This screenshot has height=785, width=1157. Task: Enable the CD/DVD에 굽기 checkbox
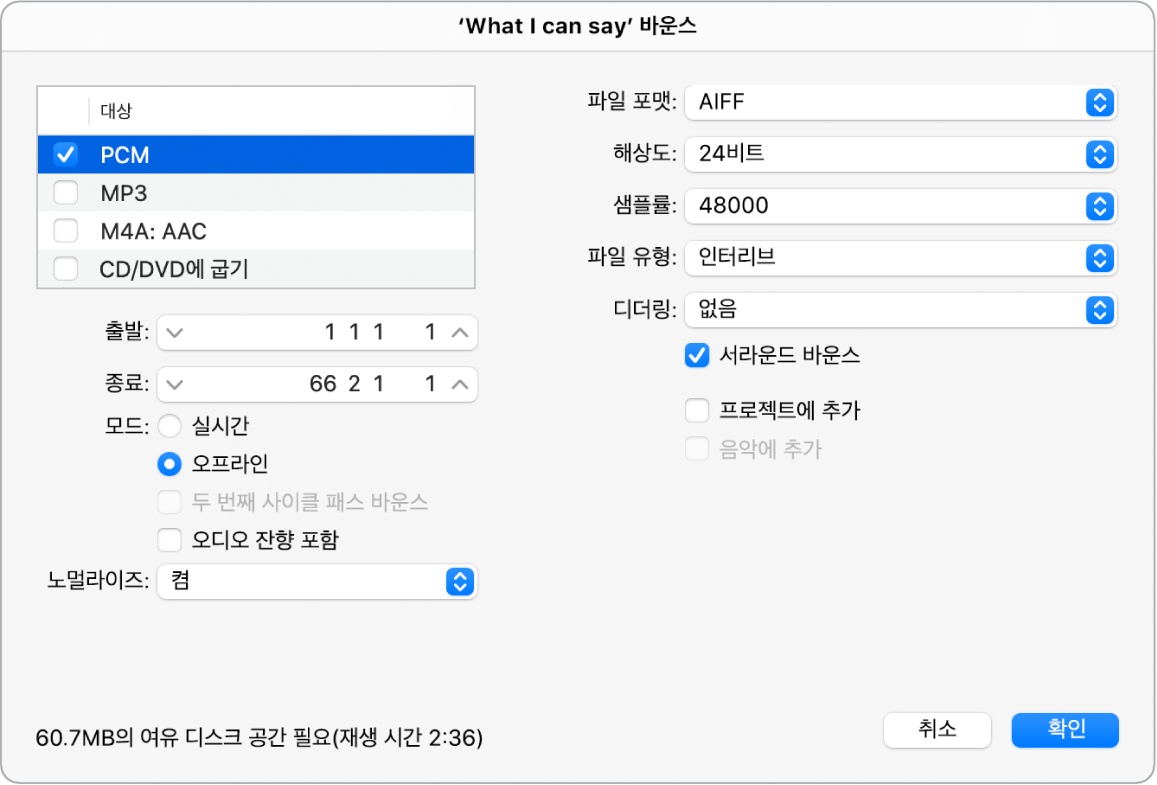tap(66, 269)
